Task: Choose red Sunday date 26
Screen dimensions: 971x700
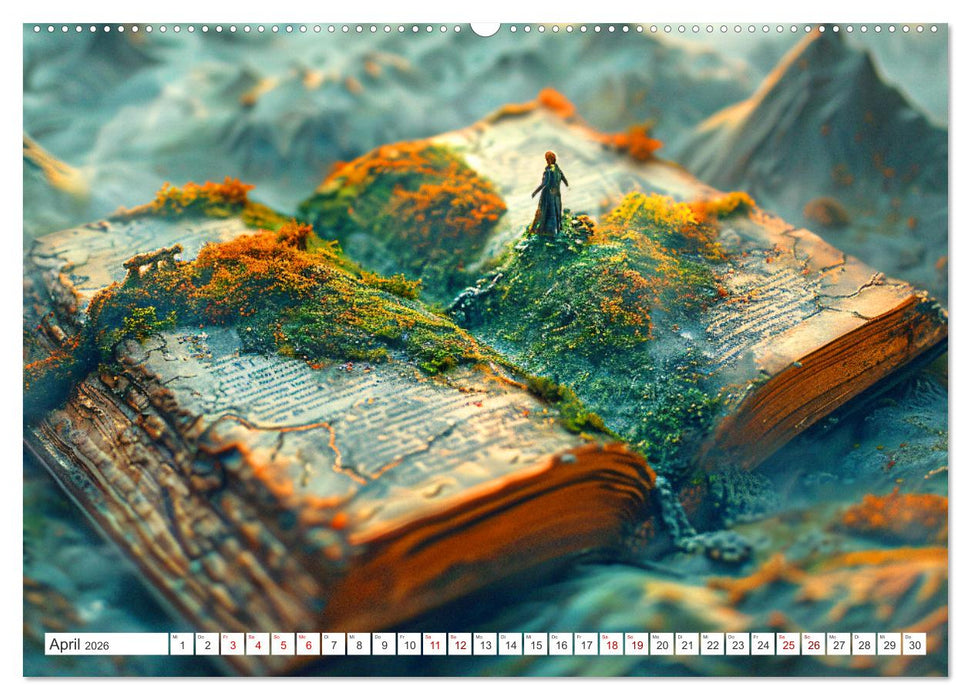Action: [813, 644]
